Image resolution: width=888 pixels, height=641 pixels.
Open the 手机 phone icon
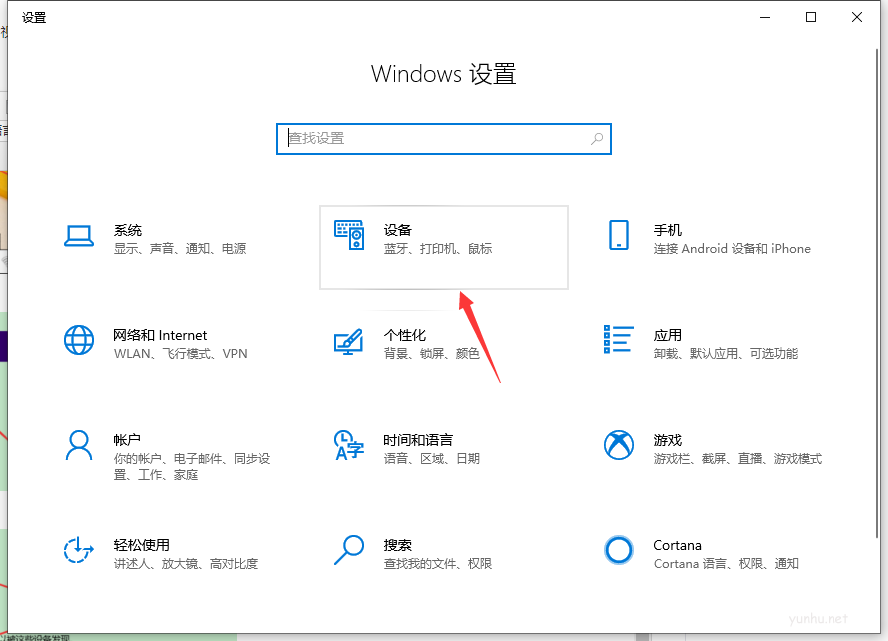pyautogui.click(x=619, y=235)
